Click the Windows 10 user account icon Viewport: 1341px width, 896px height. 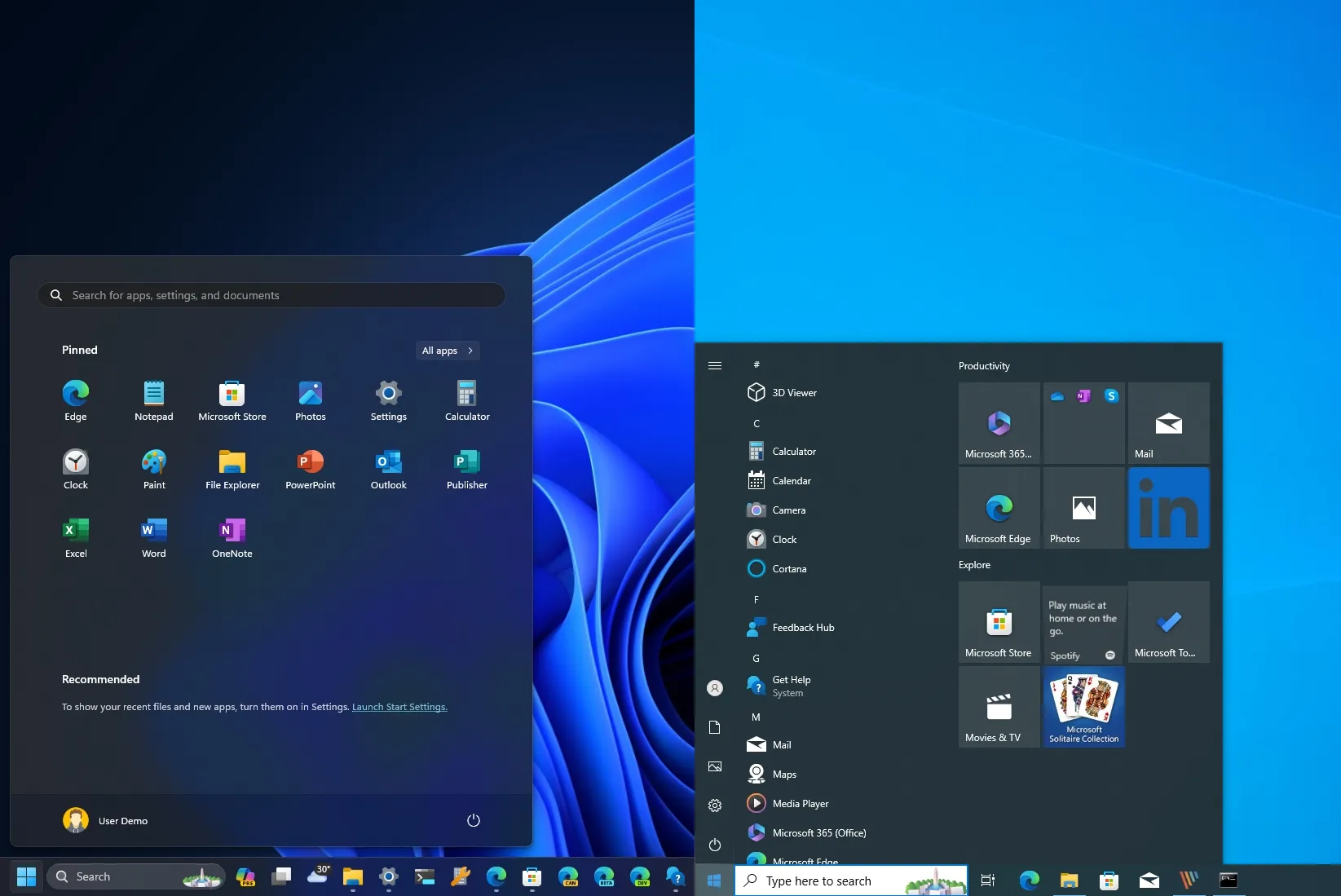715,688
